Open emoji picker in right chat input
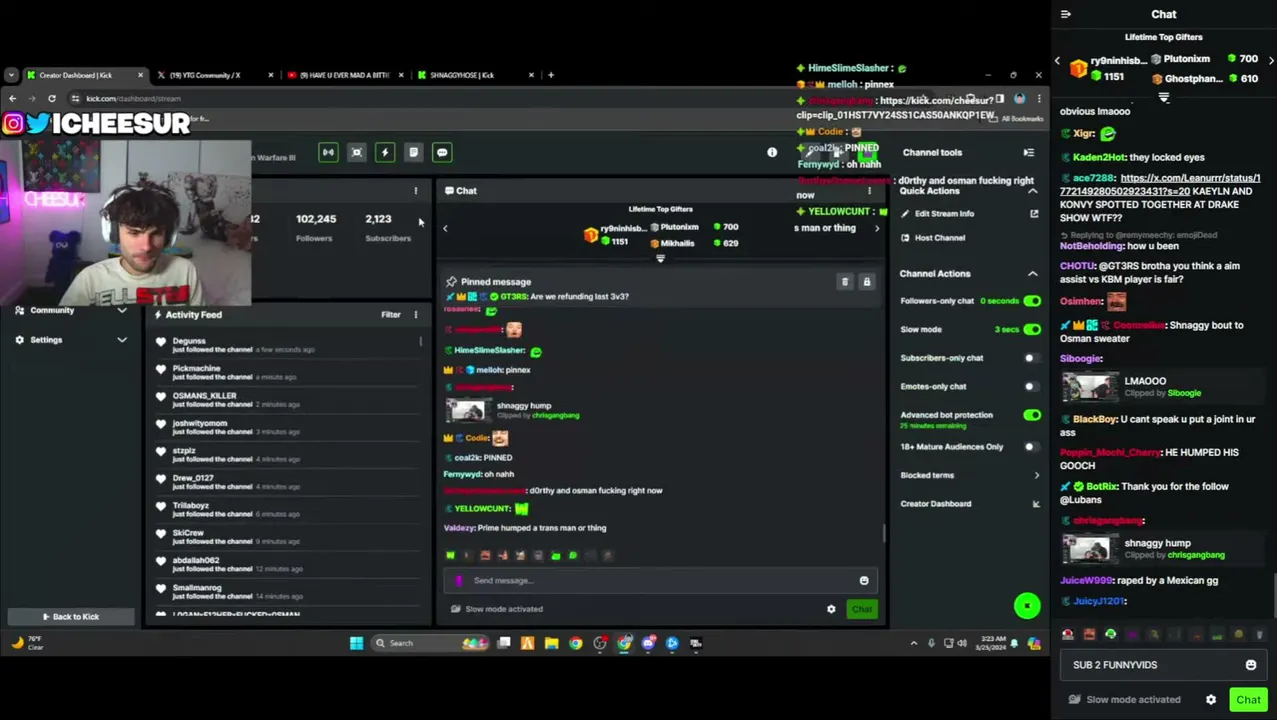 pos(1250,665)
